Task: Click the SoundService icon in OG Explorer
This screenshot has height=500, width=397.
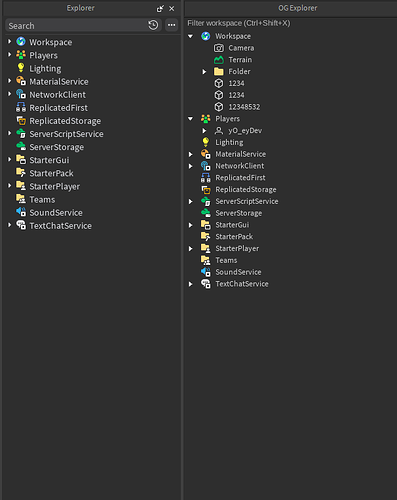Action: coord(206,272)
